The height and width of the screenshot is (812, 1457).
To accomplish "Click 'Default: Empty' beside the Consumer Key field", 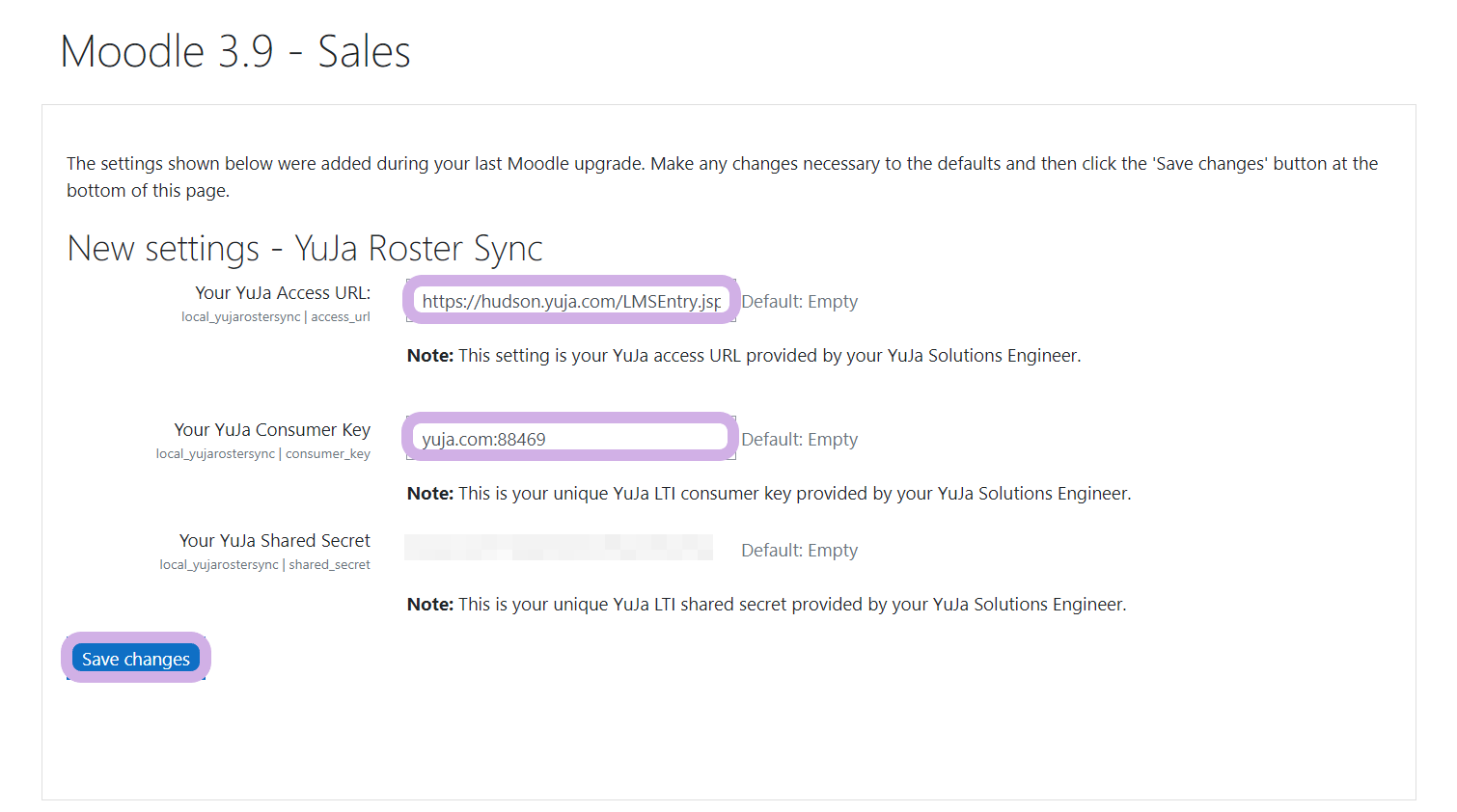I will pos(799,440).
